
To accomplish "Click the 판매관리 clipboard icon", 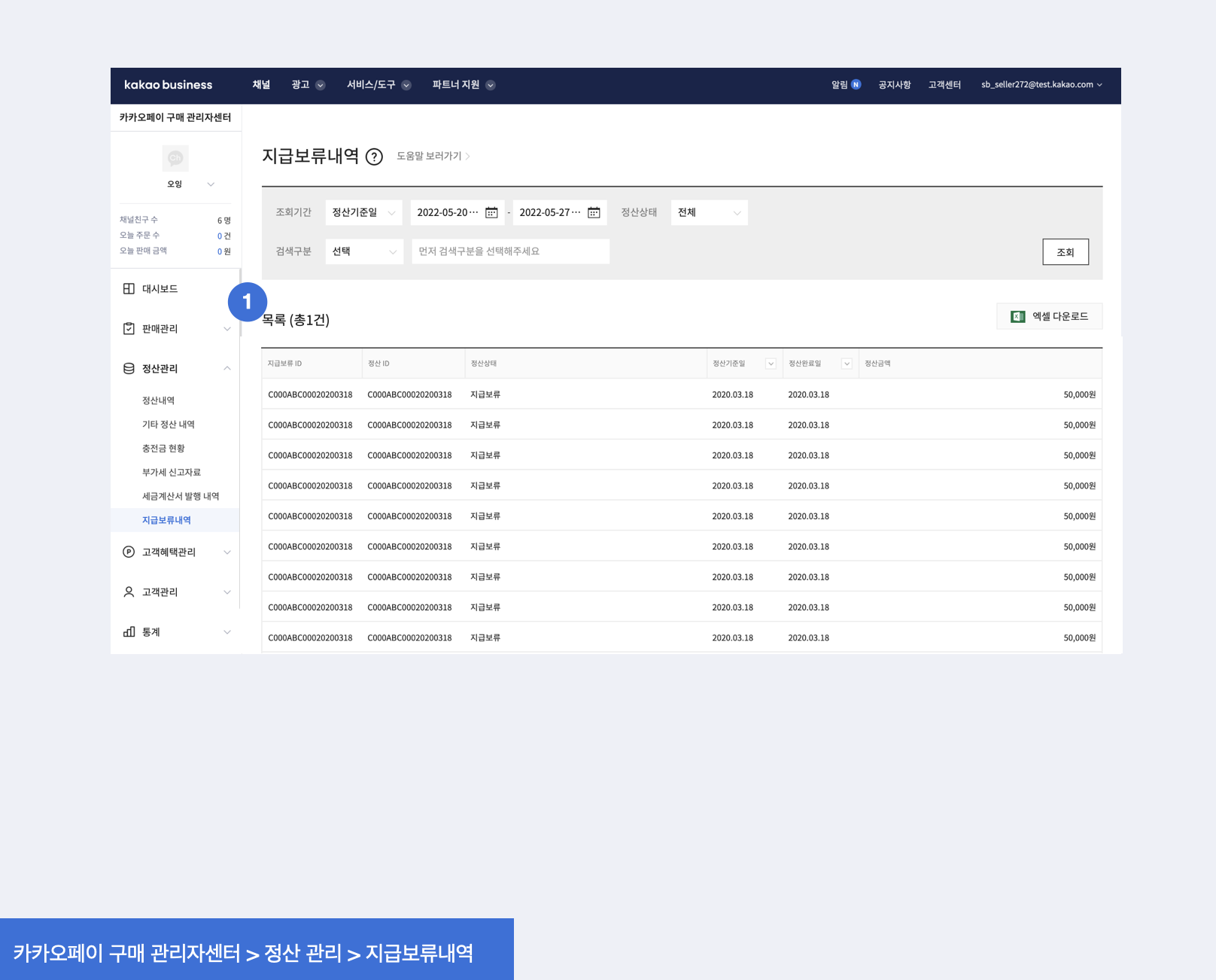I will [x=129, y=329].
